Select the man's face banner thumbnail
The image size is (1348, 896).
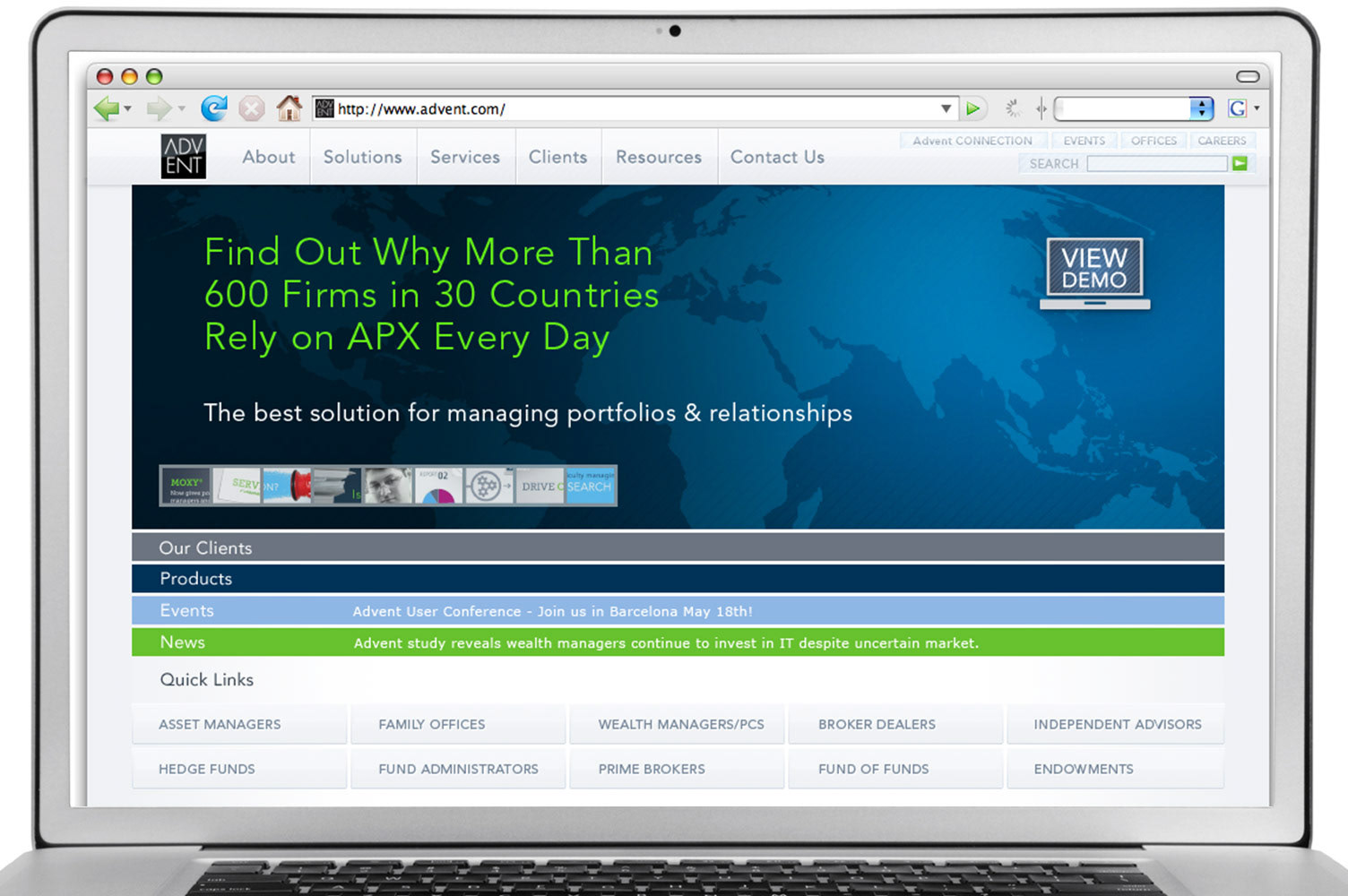[389, 486]
